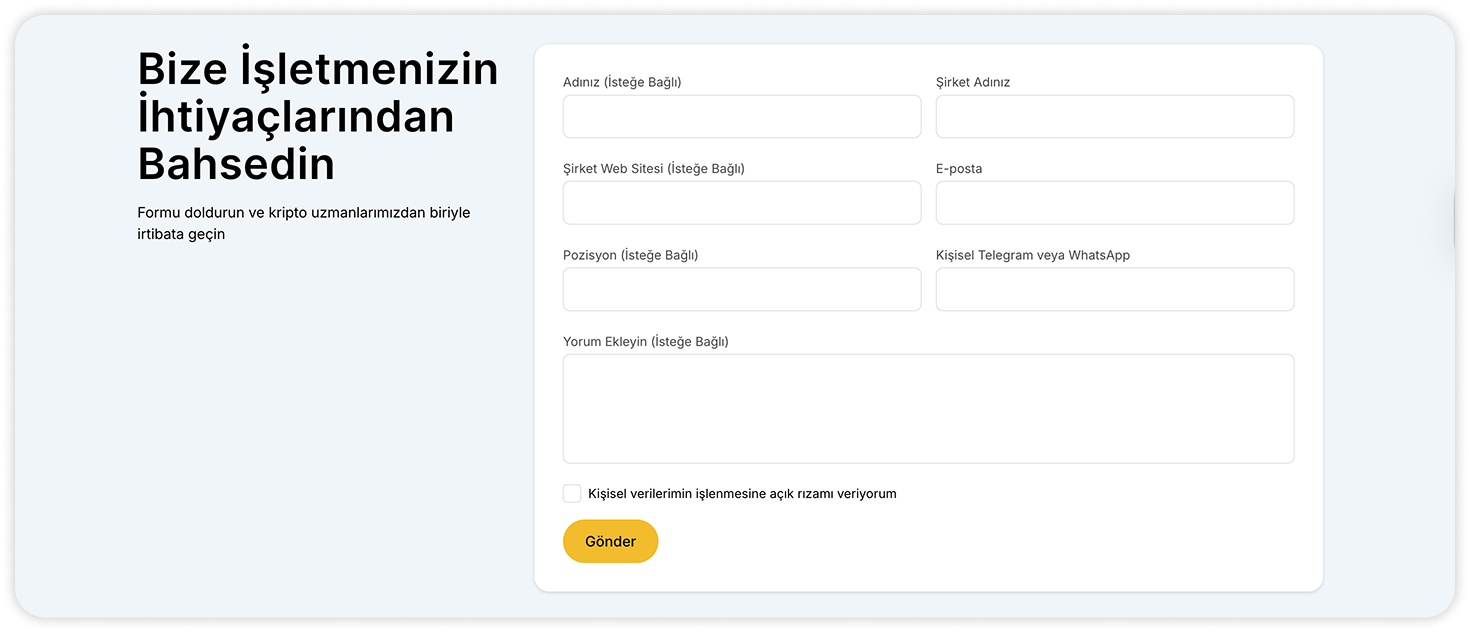Click inside the Yorum Ekleyin comment box
Viewport: 1470px width, 633px height.
coord(928,408)
